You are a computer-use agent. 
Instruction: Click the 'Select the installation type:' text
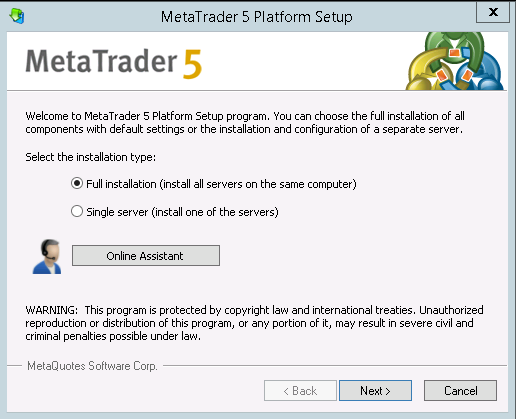point(91,157)
